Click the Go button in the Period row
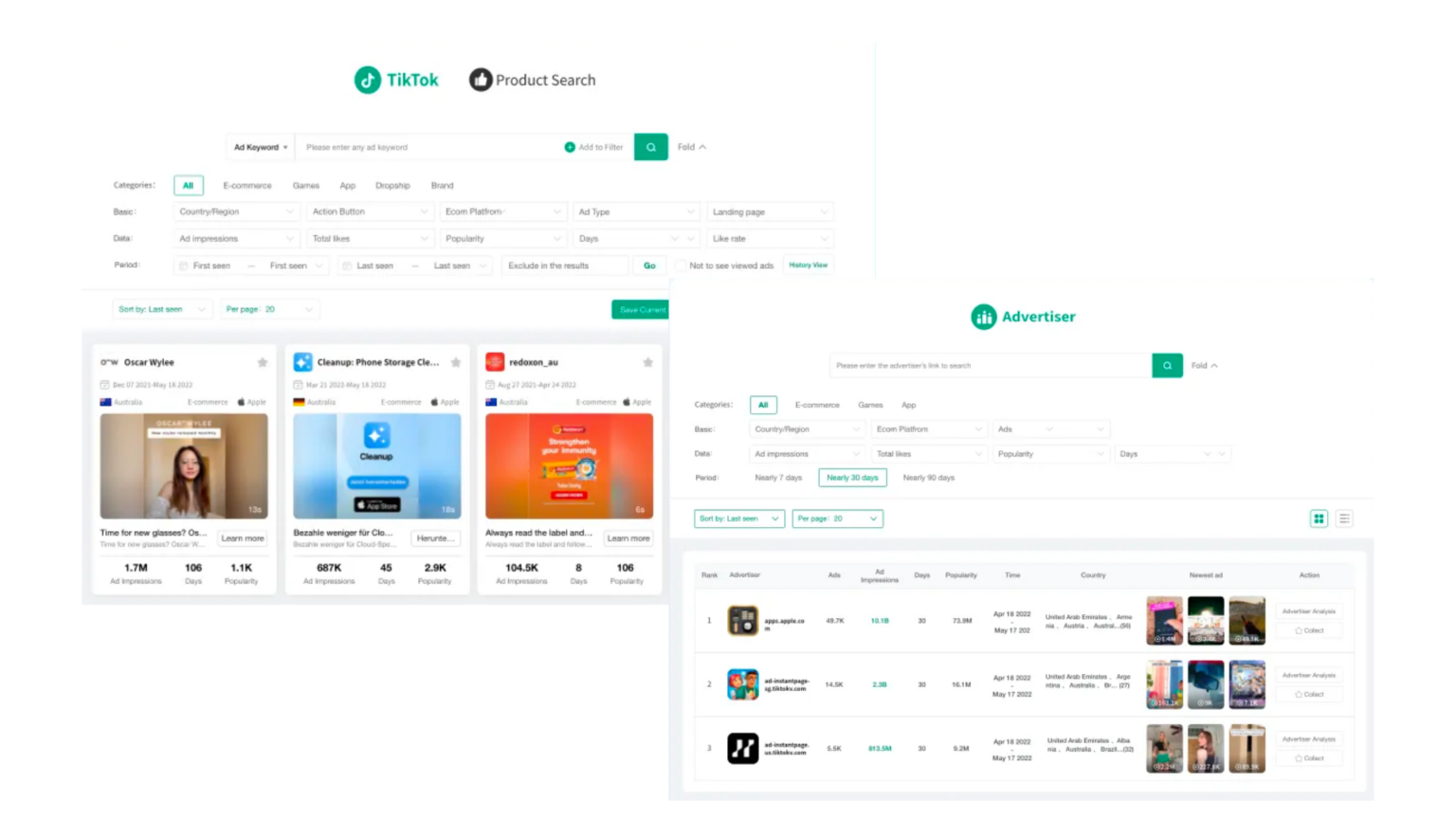The image size is (1456, 819). point(649,265)
